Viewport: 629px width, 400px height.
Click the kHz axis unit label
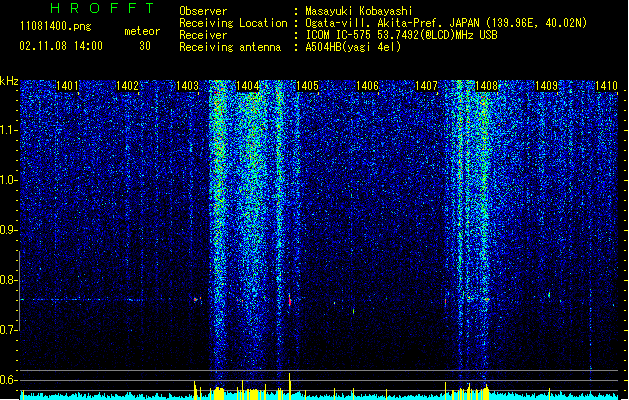(x=9, y=81)
